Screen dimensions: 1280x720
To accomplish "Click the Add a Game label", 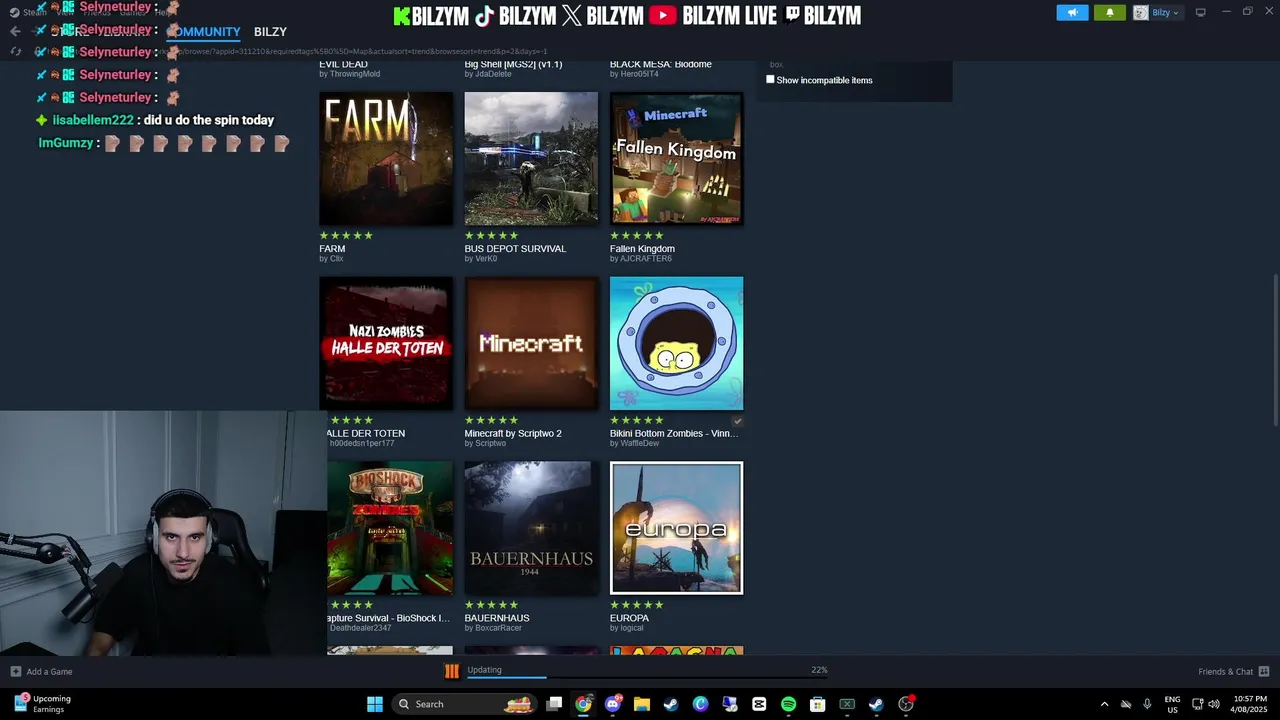I will (49, 672).
